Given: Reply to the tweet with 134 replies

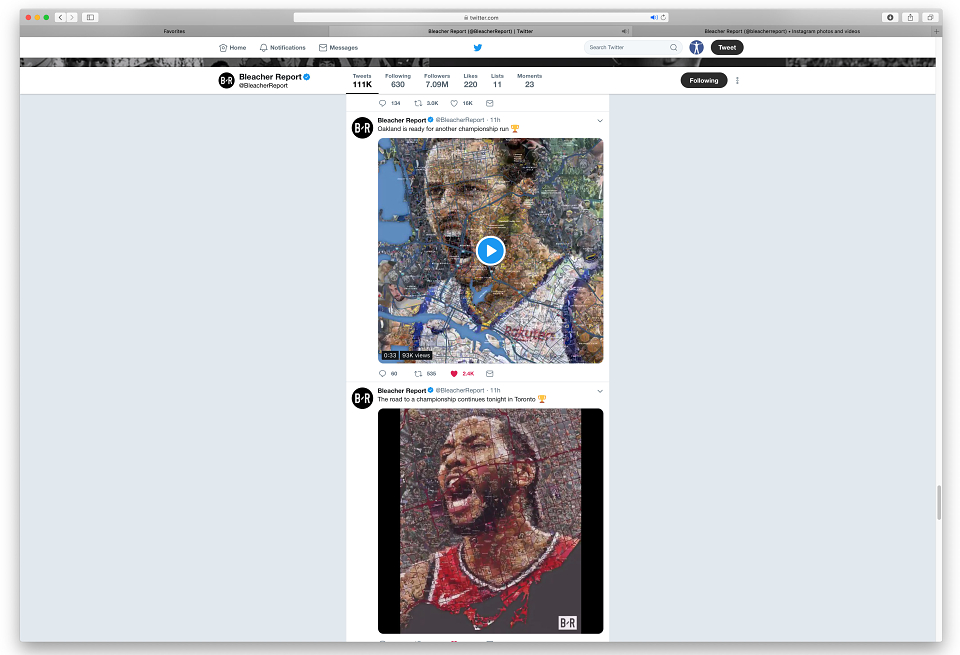Looking at the screenshot, I should point(383,103).
